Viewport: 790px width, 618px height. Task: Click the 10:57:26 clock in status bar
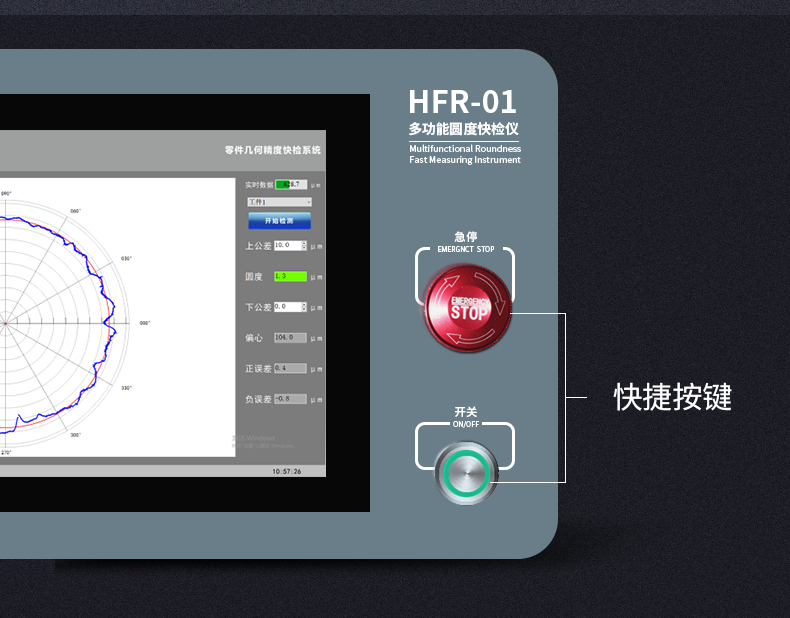[286, 471]
